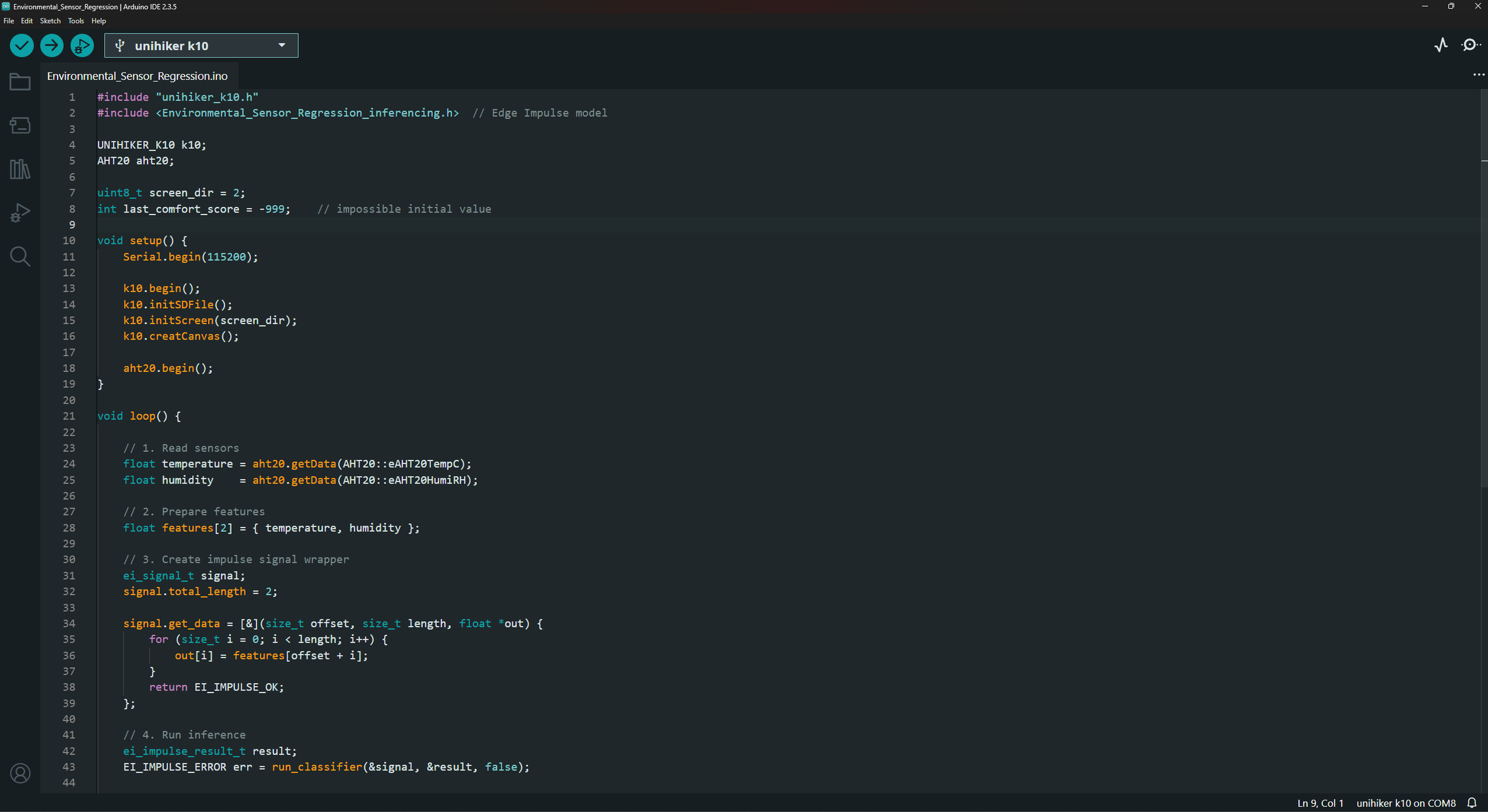Click on 'Serial.begin(115200);' code line
The height and width of the screenshot is (812, 1488).
pyautogui.click(x=190, y=257)
